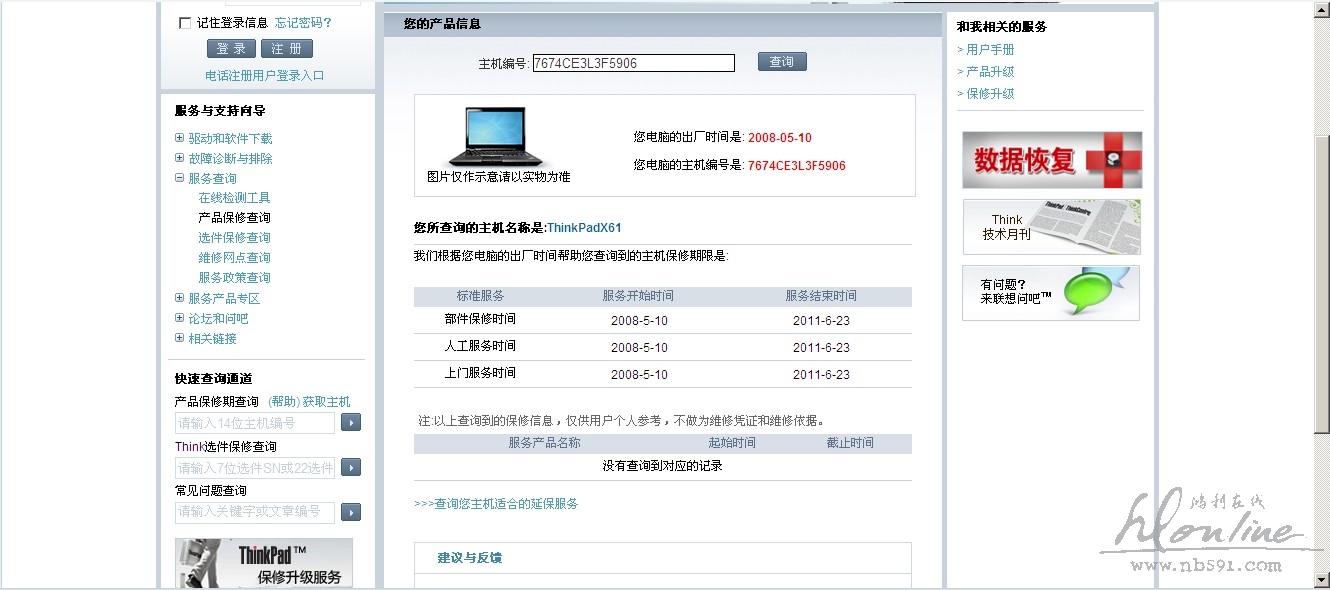1330x590 pixels.
Task: Open the 忘记密码? link
Action: pyautogui.click(x=303, y=23)
